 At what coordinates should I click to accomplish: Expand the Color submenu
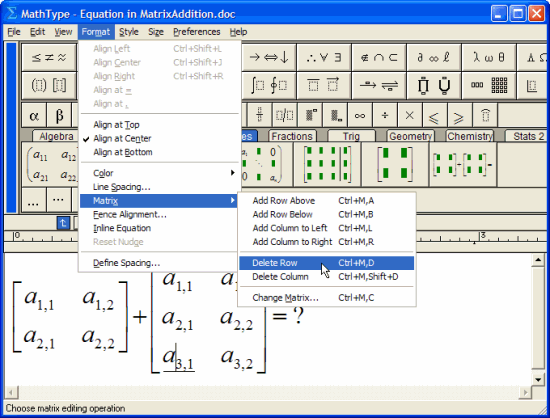(x=160, y=173)
